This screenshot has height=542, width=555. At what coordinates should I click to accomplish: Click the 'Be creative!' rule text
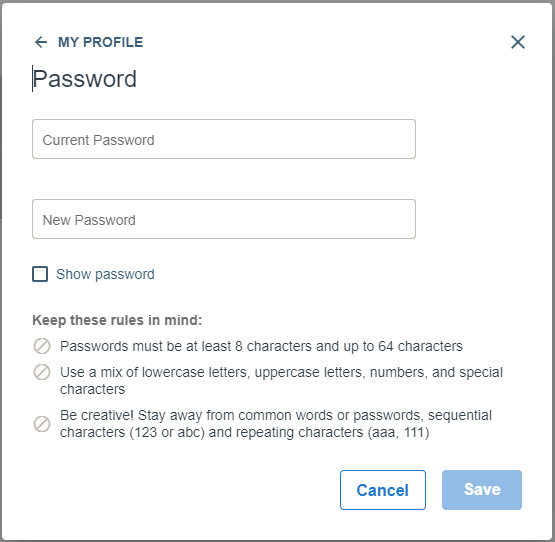(x=276, y=424)
